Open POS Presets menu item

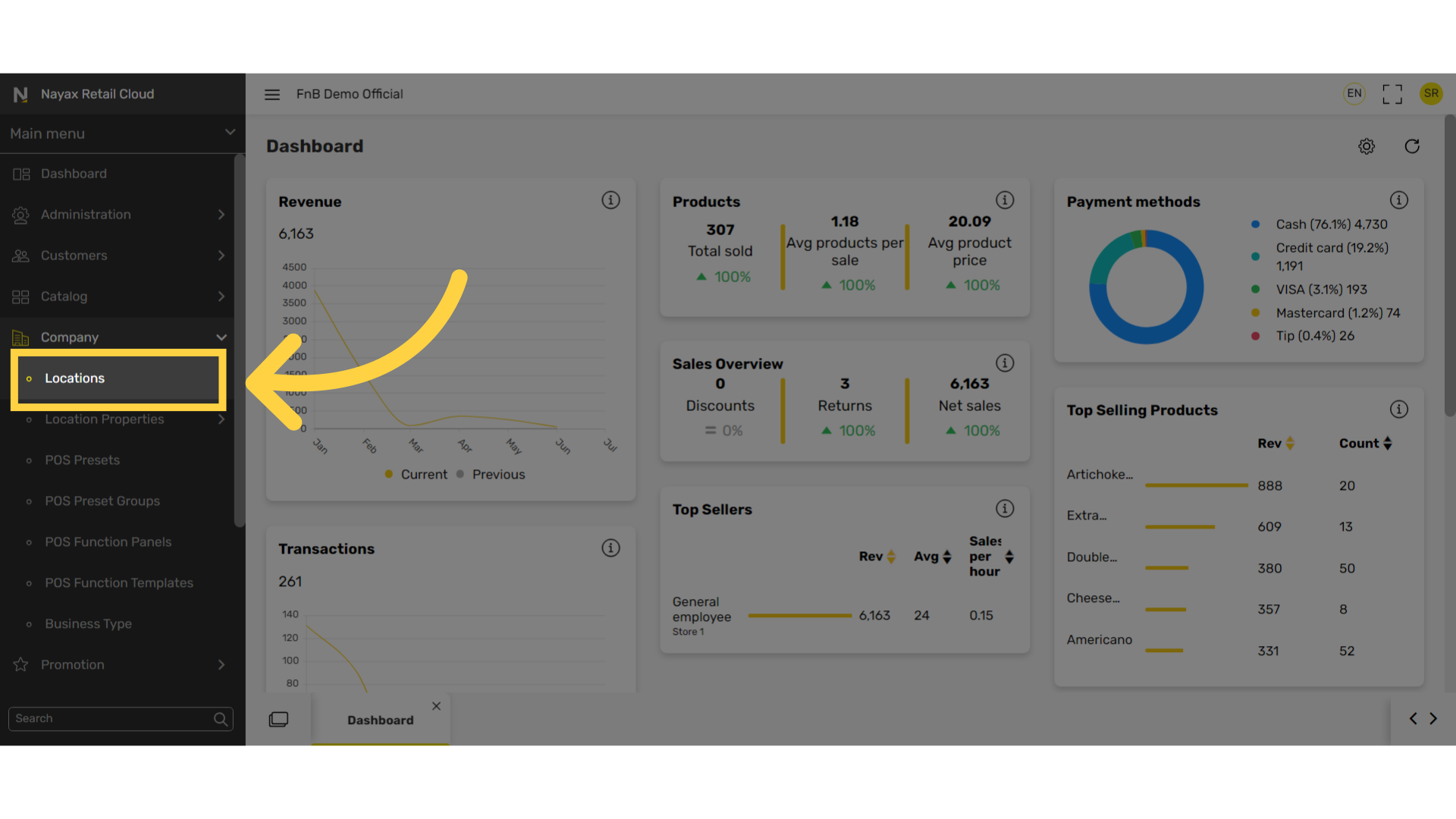[x=82, y=460]
